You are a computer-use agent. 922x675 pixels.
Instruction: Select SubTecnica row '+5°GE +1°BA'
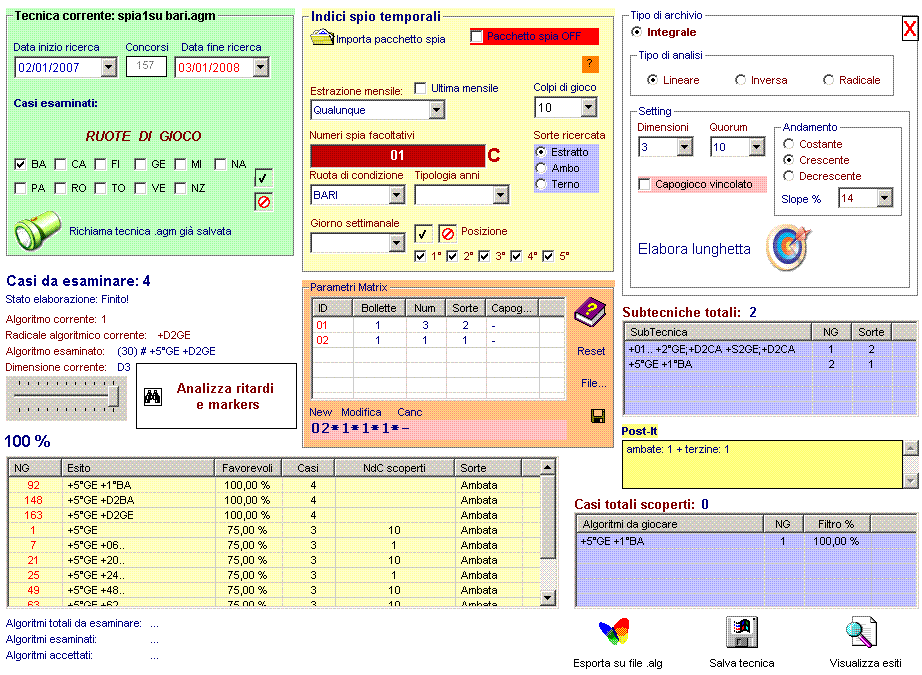(x=770, y=364)
